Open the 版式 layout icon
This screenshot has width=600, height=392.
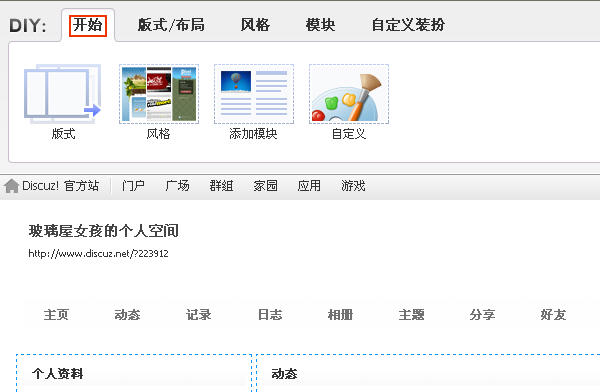[63, 94]
